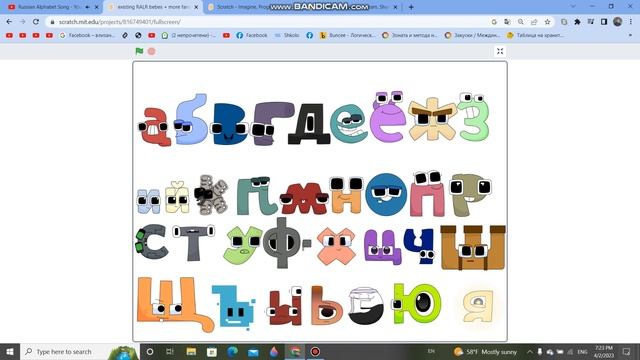The width and height of the screenshot is (640, 360).
Task: Select the existing RALR bebes tab
Action: tap(153, 7)
